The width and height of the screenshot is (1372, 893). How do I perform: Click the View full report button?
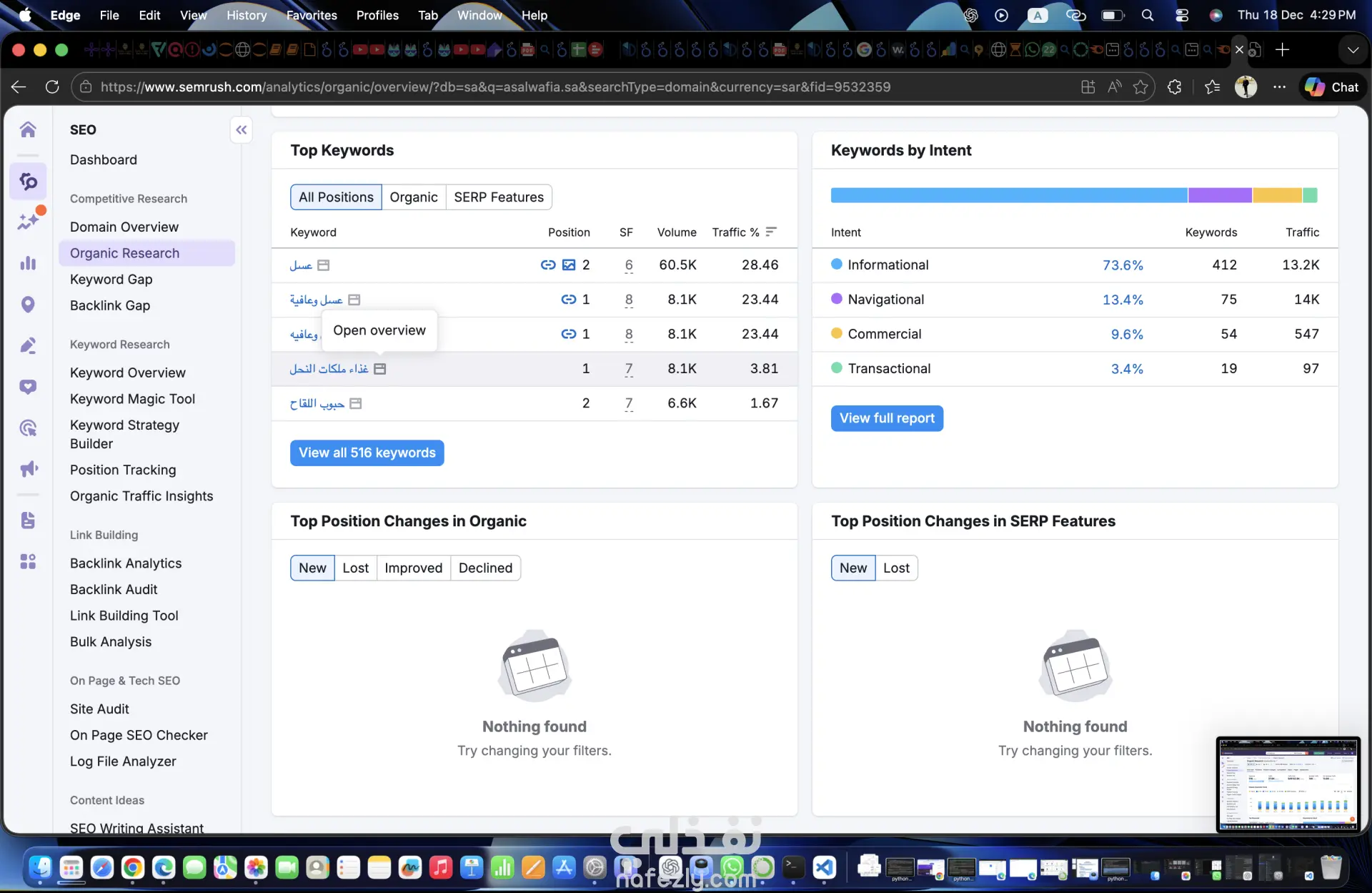[886, 418]
